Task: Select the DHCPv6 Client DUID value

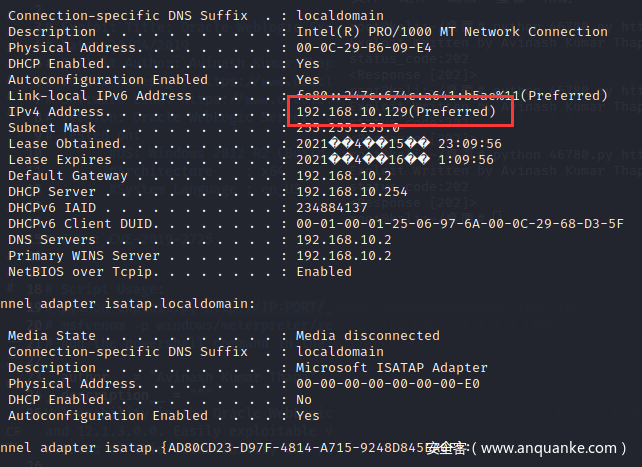Action: pos(460,224)
